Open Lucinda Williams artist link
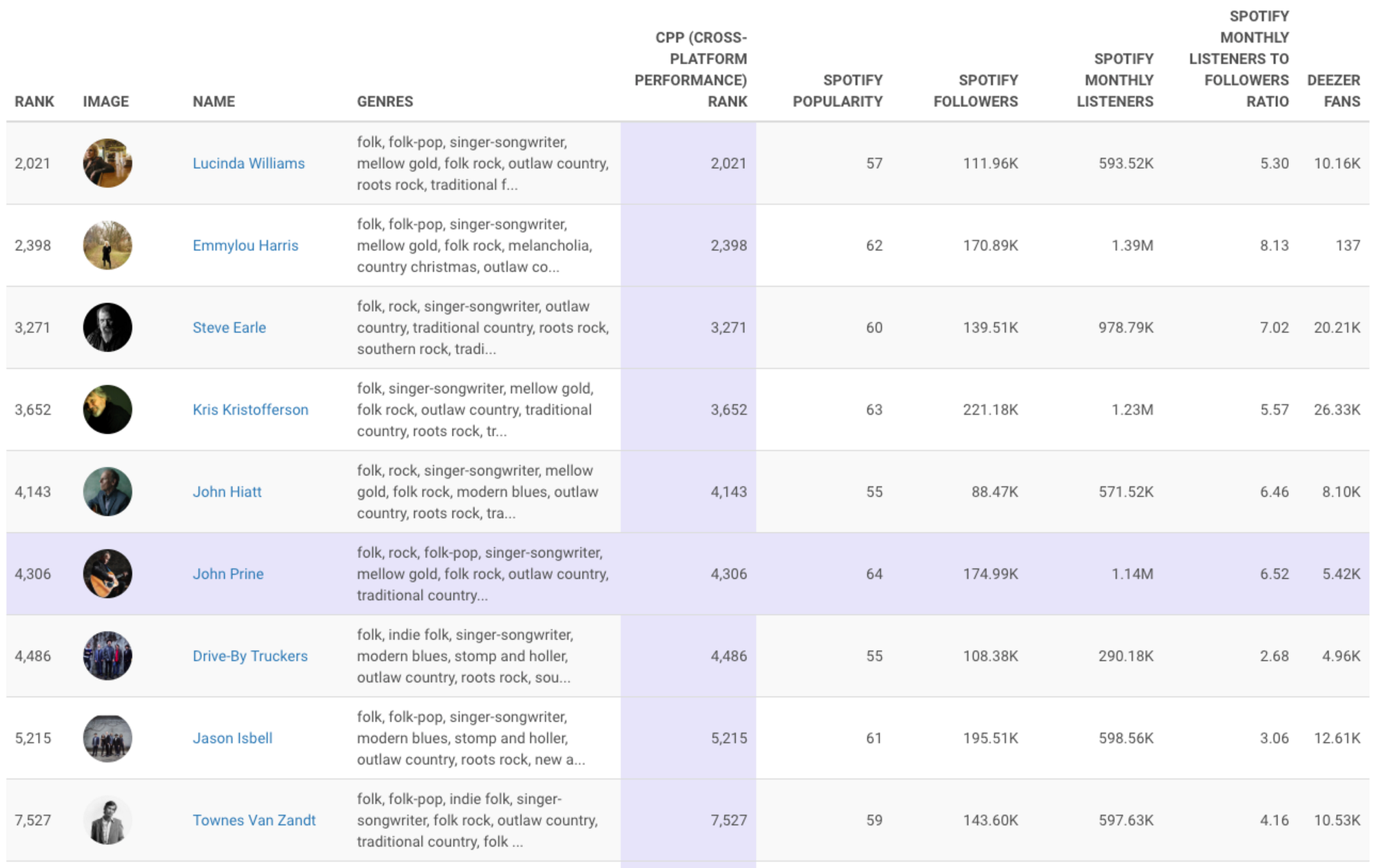This screenshot has height=868, width=1378. pyautogui.click(x=248, y=163)
